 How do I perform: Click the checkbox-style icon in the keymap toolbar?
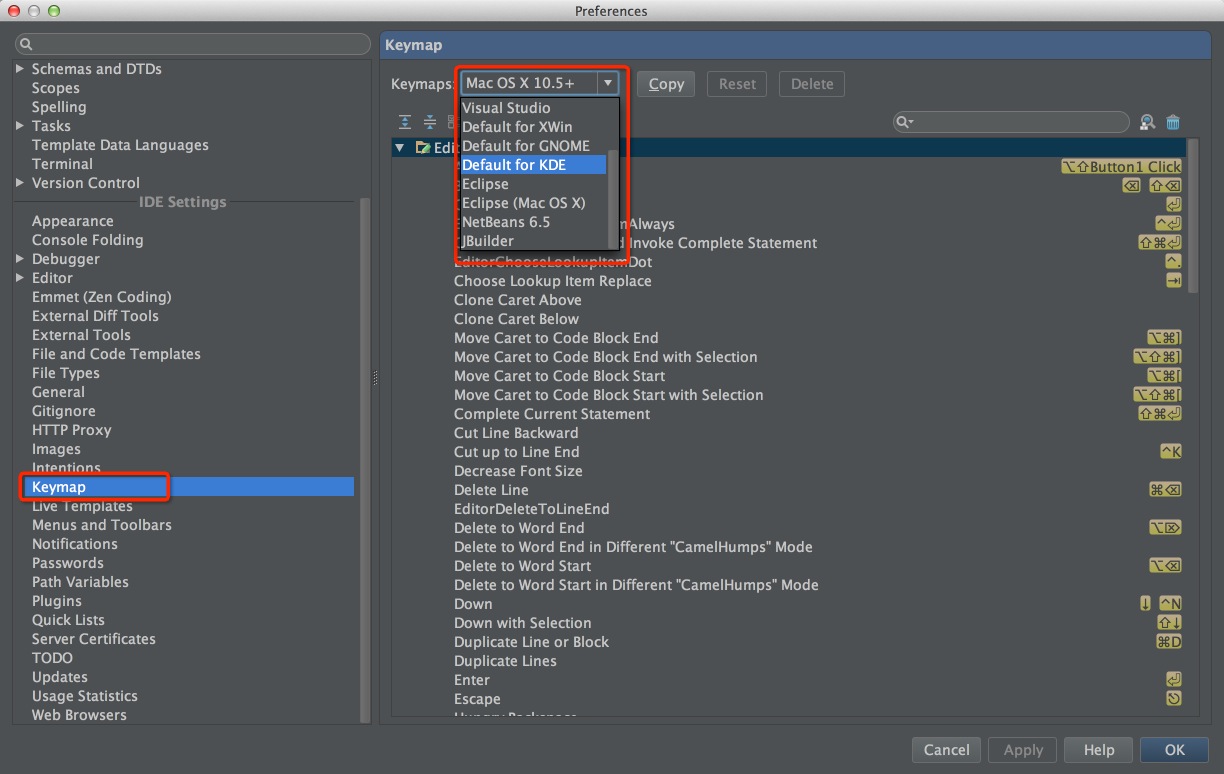[x=453, y=121]
